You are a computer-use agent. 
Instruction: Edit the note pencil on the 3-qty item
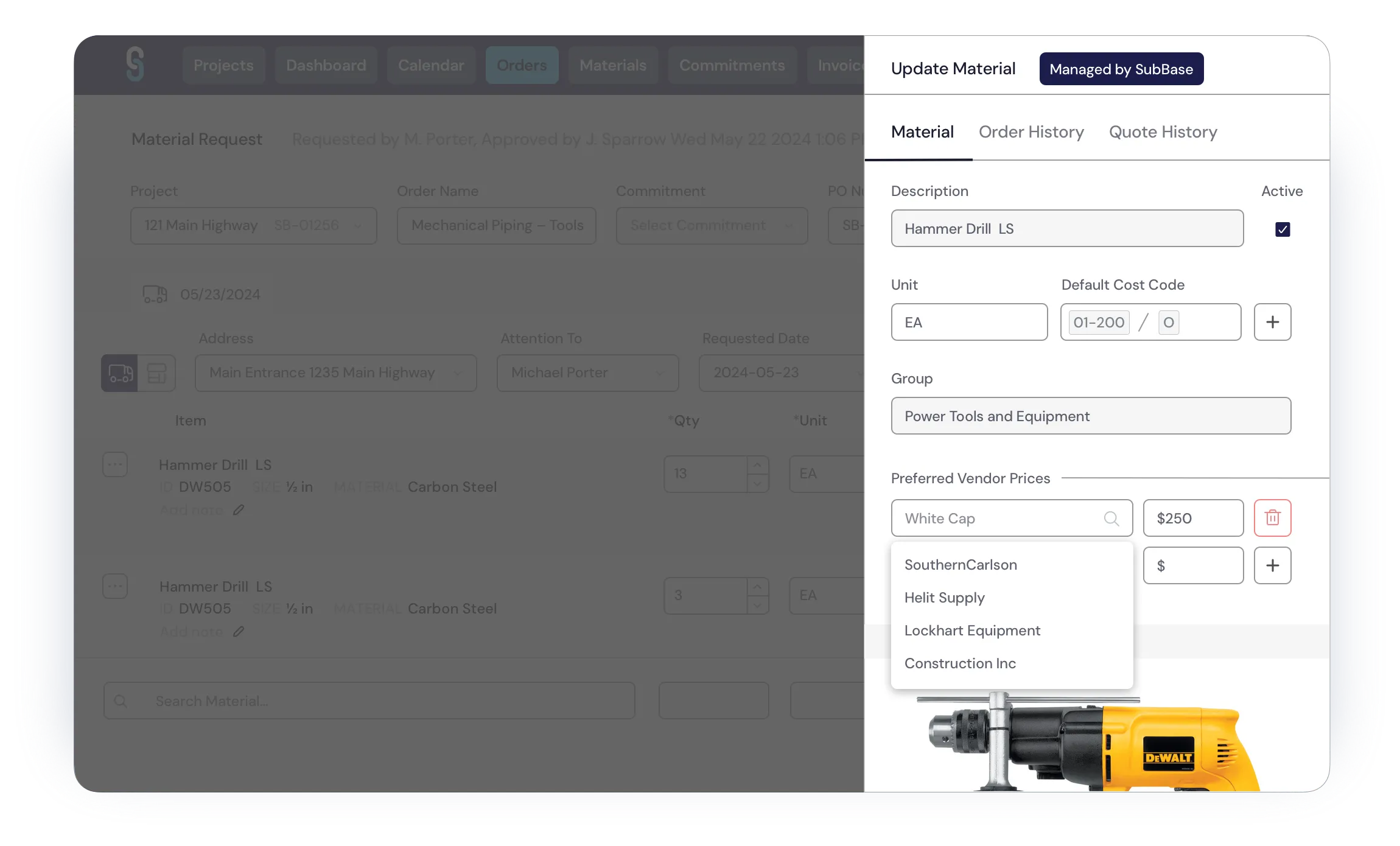click(x=239, y=632)
